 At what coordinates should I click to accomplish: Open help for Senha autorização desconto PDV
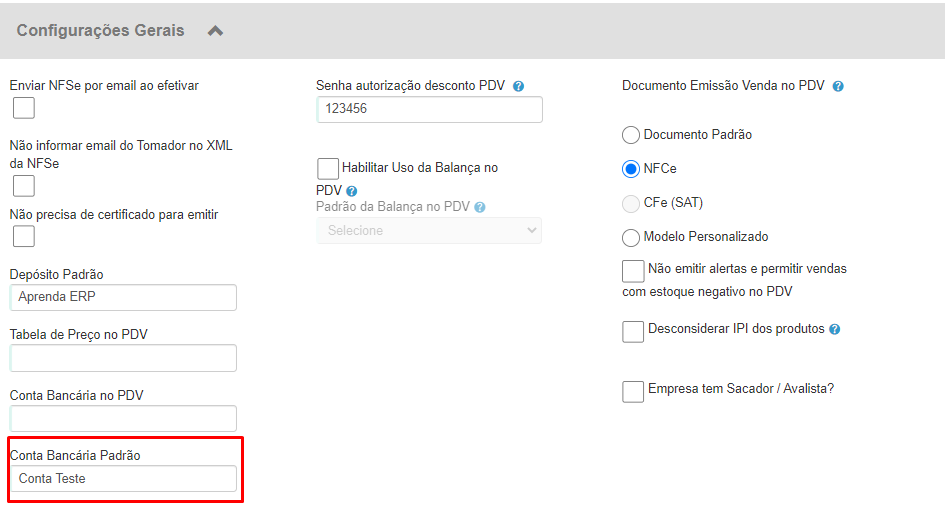[x=518, y=86]
